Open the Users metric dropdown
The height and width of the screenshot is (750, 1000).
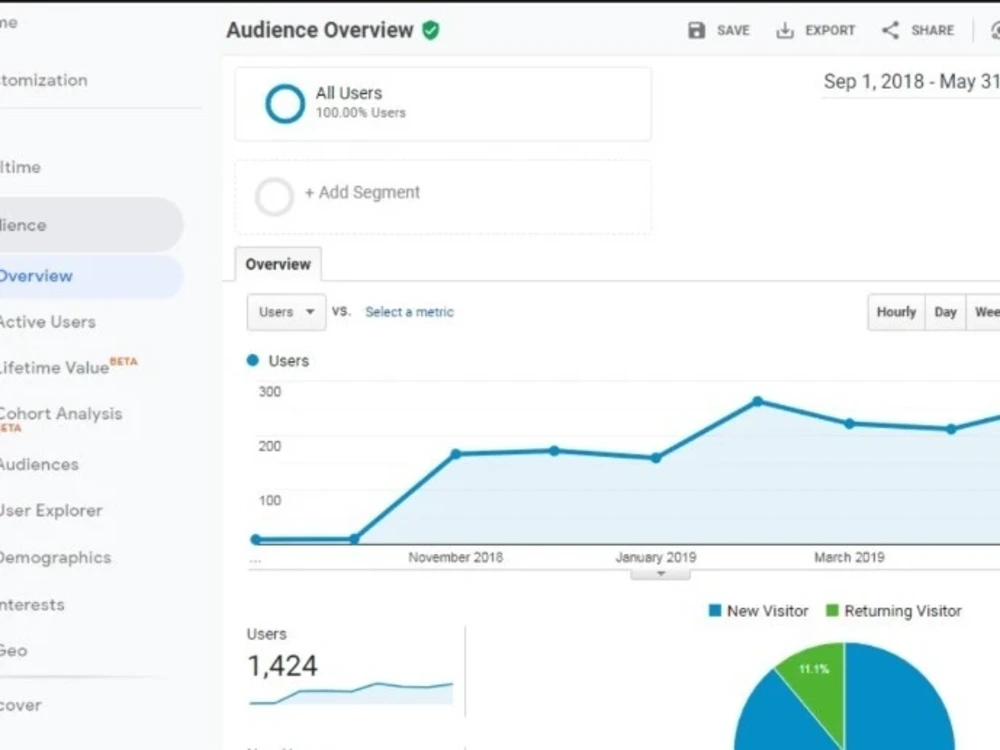click(x=286, y=312)
